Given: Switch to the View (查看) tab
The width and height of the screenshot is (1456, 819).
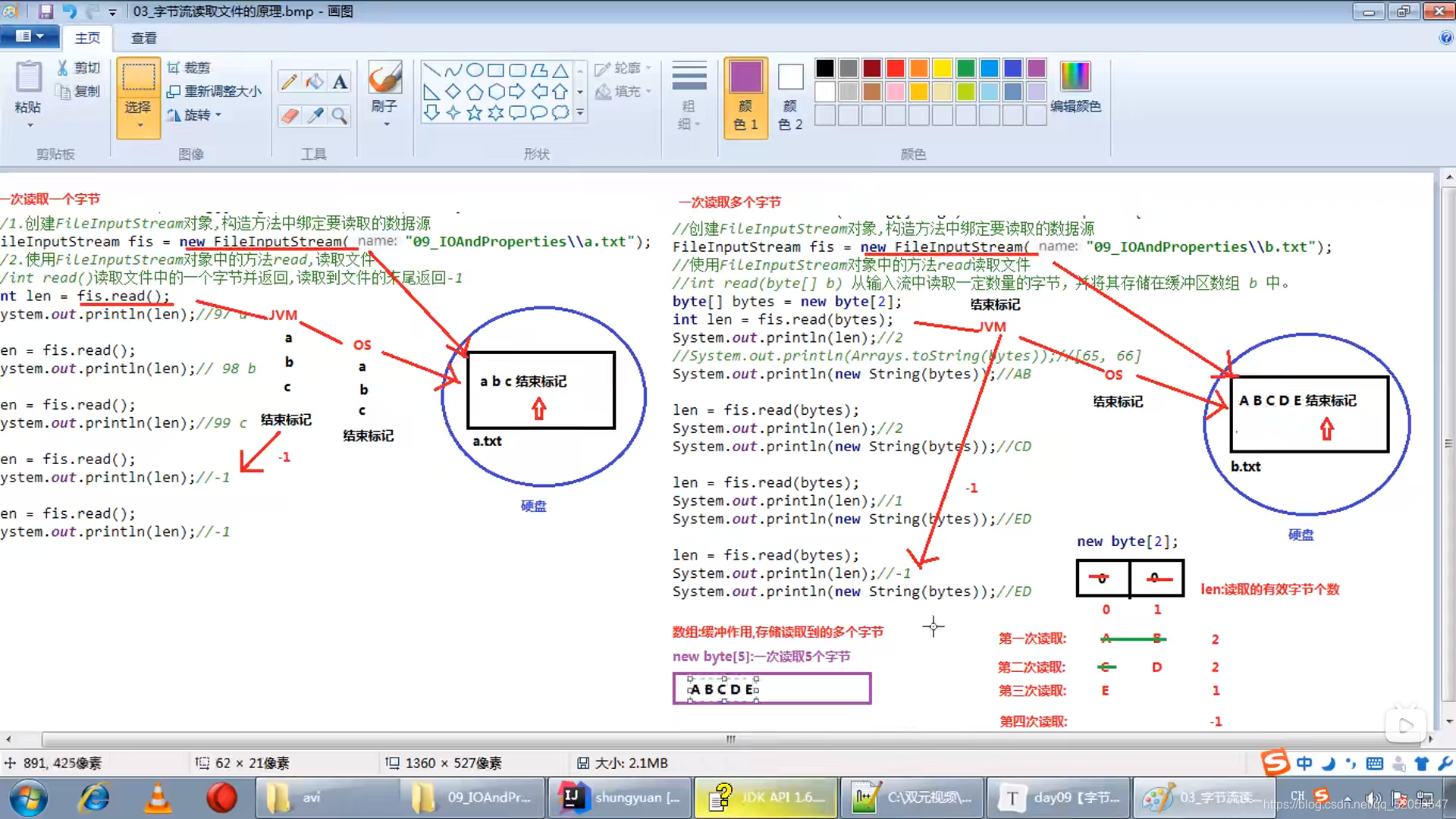Looking at the screenshot, I should (x=143, y=38).
